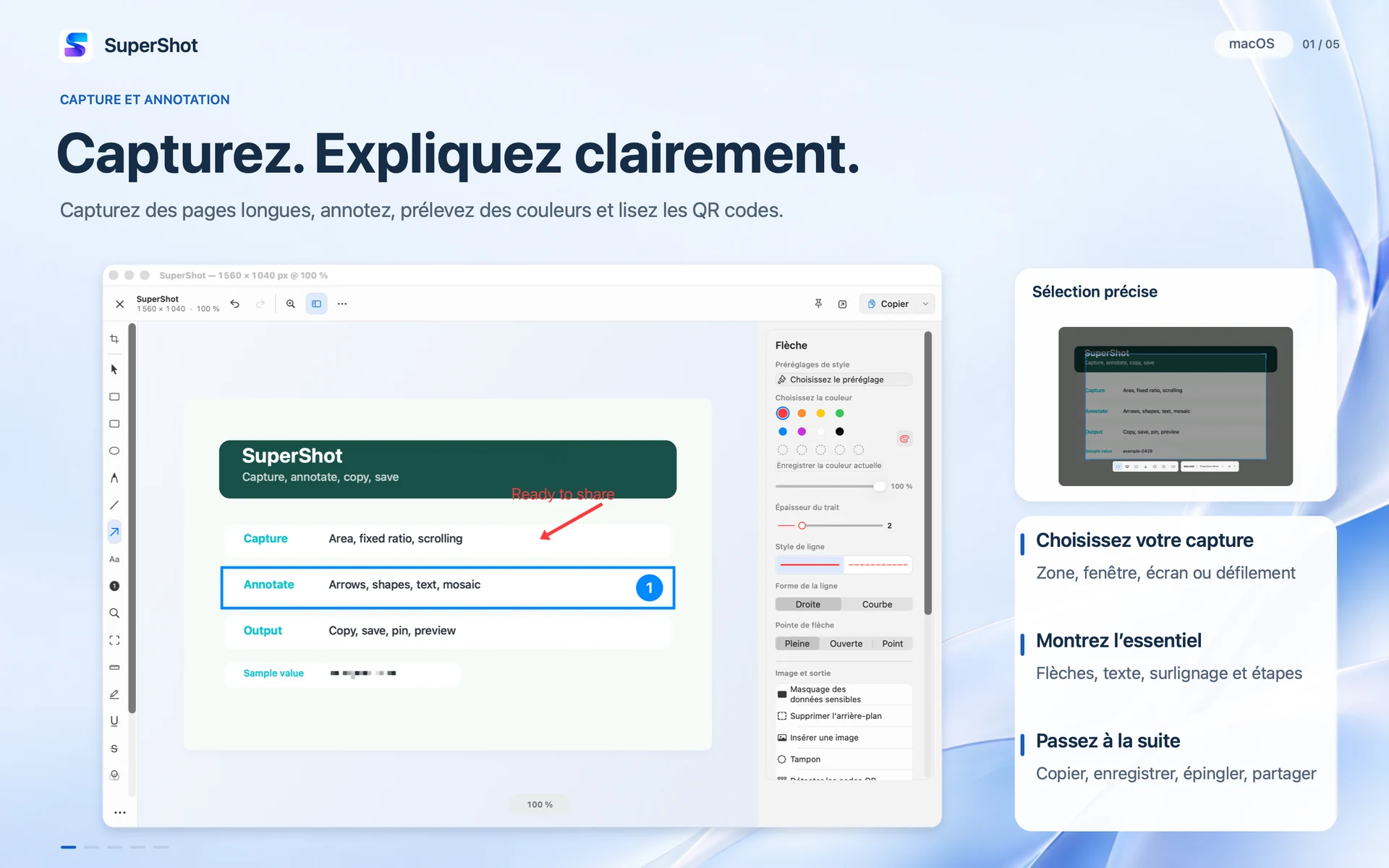Expand the Copier dropdown chevron
Screen dimensions: 1389x868
pos(925,304)
